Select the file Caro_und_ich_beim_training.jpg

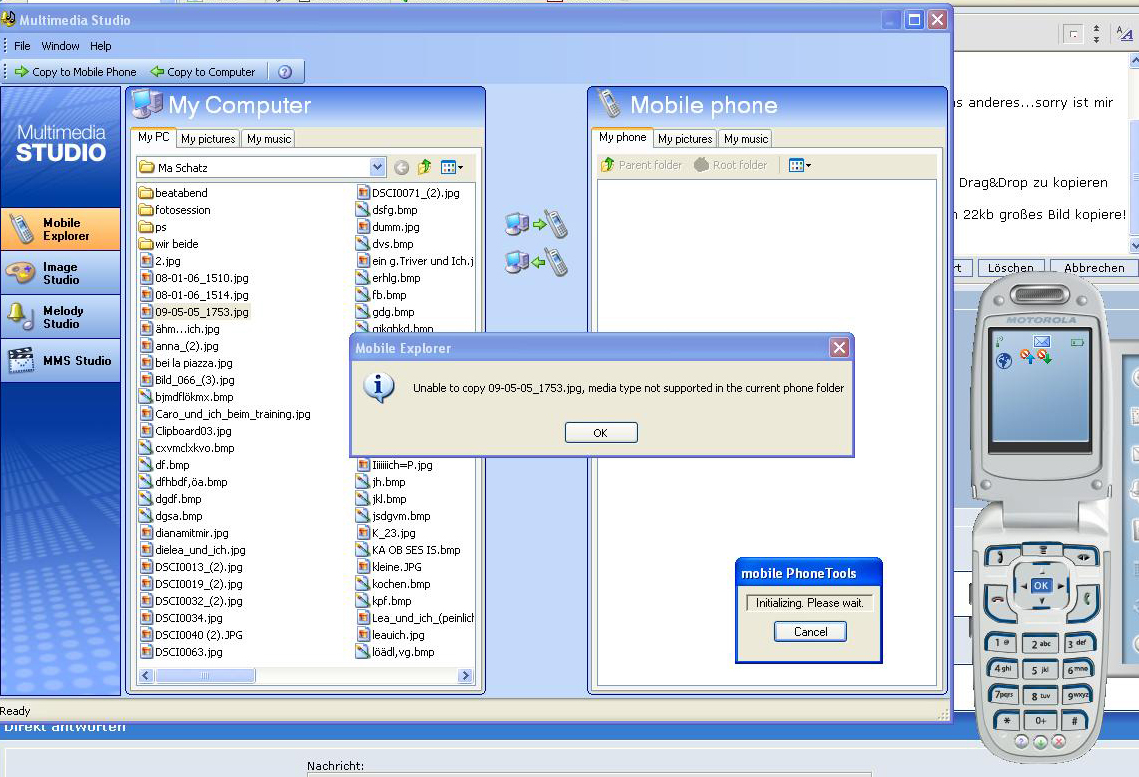click(x=225, y=414)
